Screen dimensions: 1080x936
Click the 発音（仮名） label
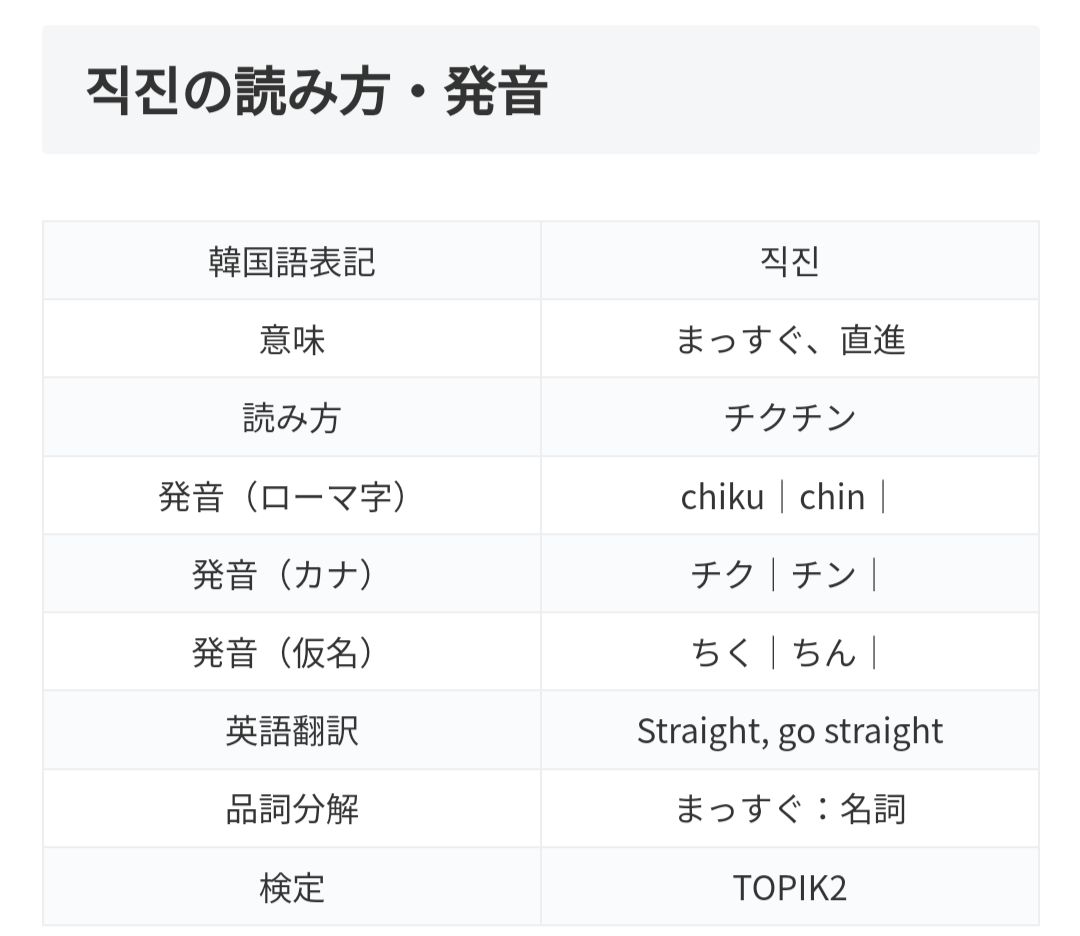292,653
